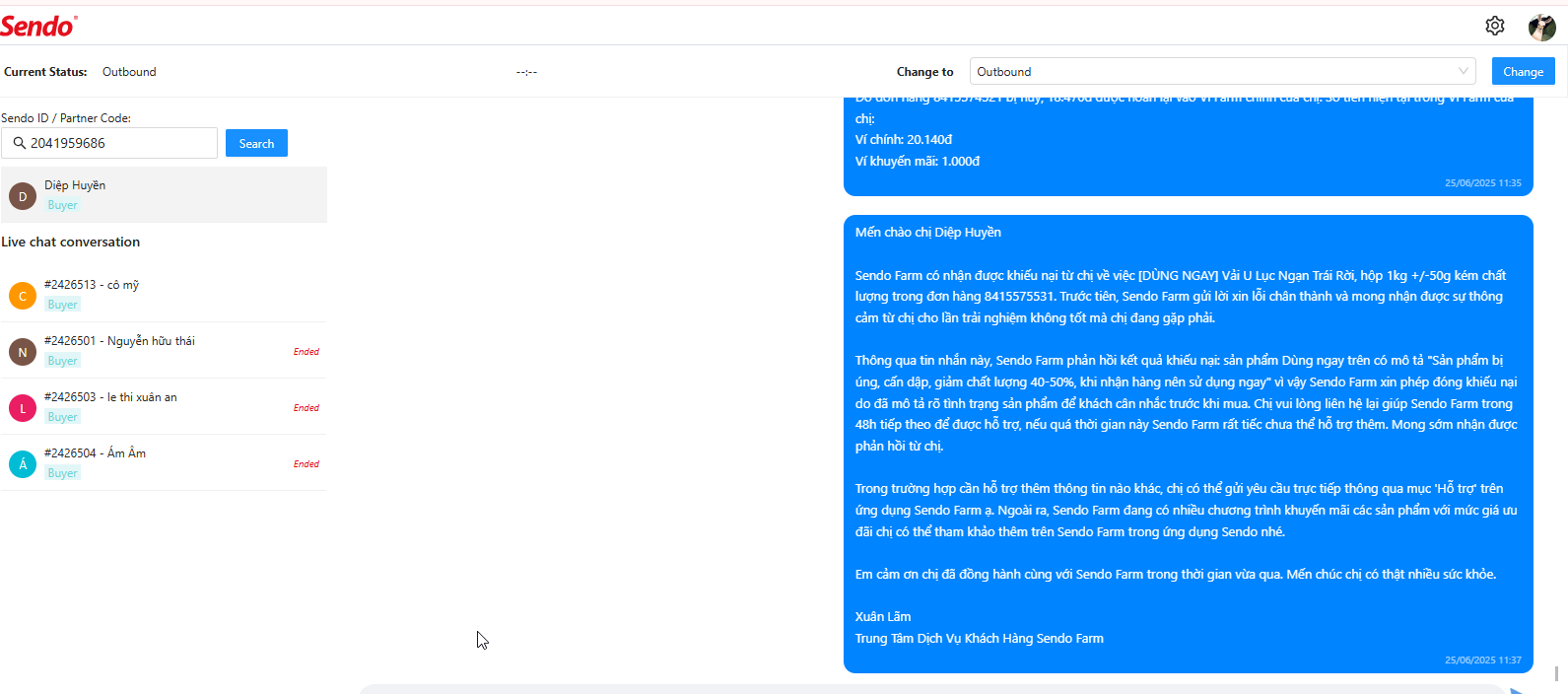This screenshot has width=1568, height=694.
Task: Click the Outbound current status value
Action: pyautogui.click(x=129, y=72)
